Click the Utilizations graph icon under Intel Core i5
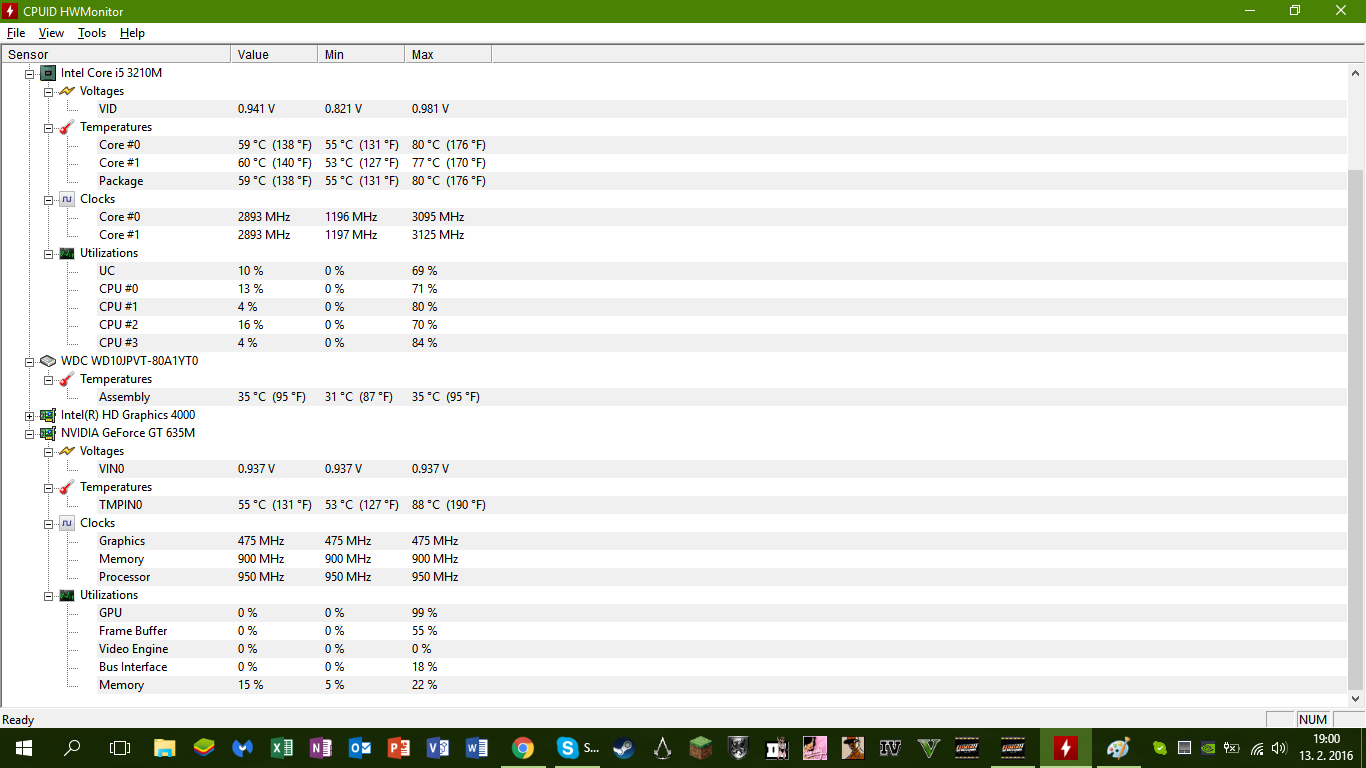This screenshot has height=768, width=1366. 67,253
